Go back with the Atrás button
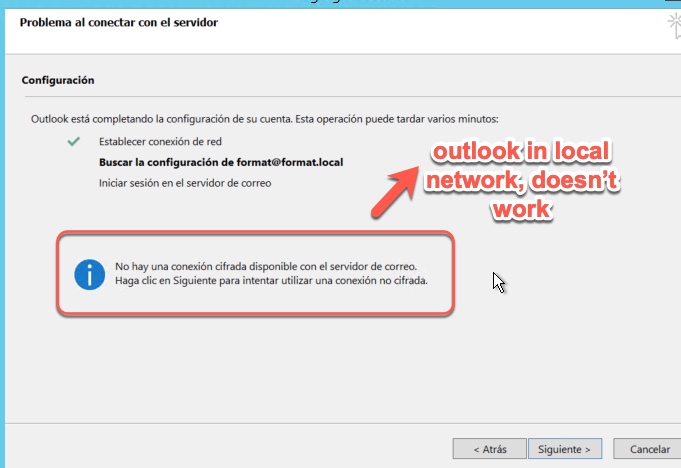This screenshot has height=468, width=681. [489, 448]
